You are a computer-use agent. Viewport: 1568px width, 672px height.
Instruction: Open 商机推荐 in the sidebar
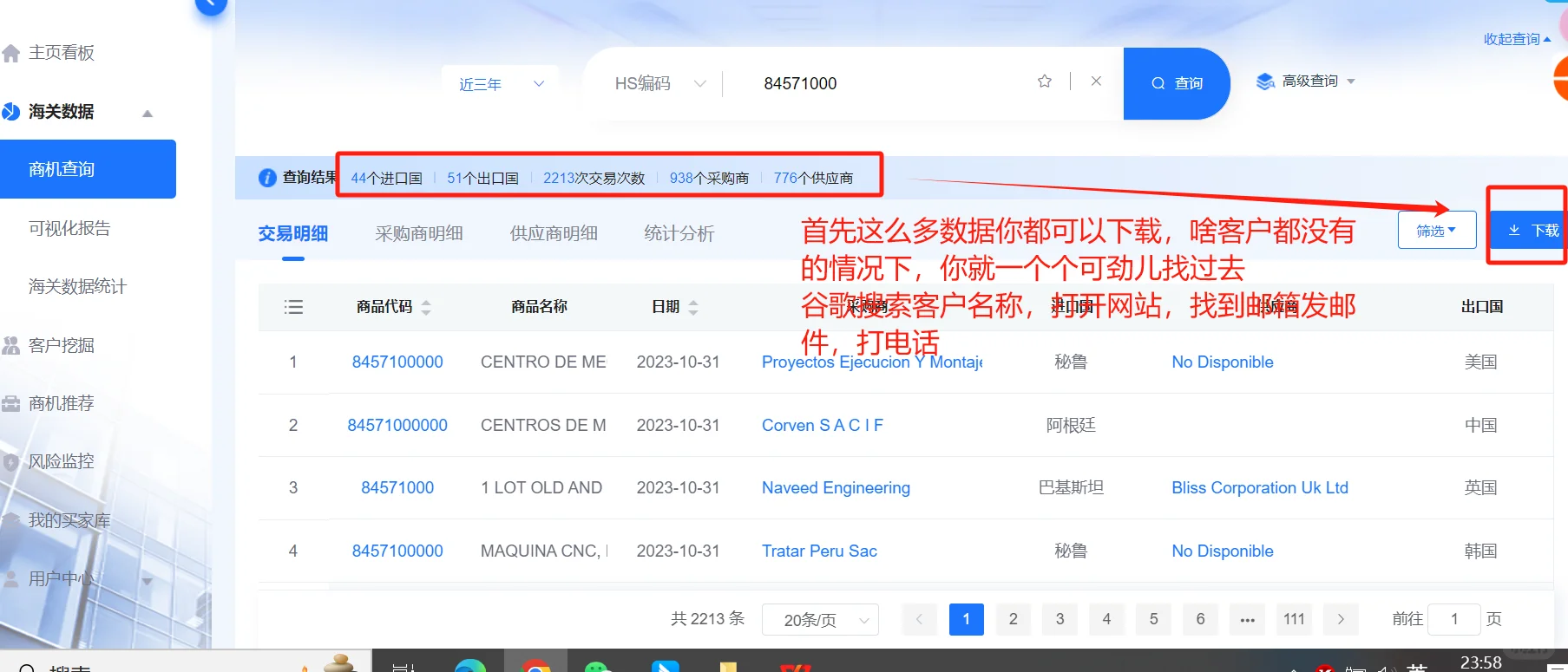pos(61,403)
